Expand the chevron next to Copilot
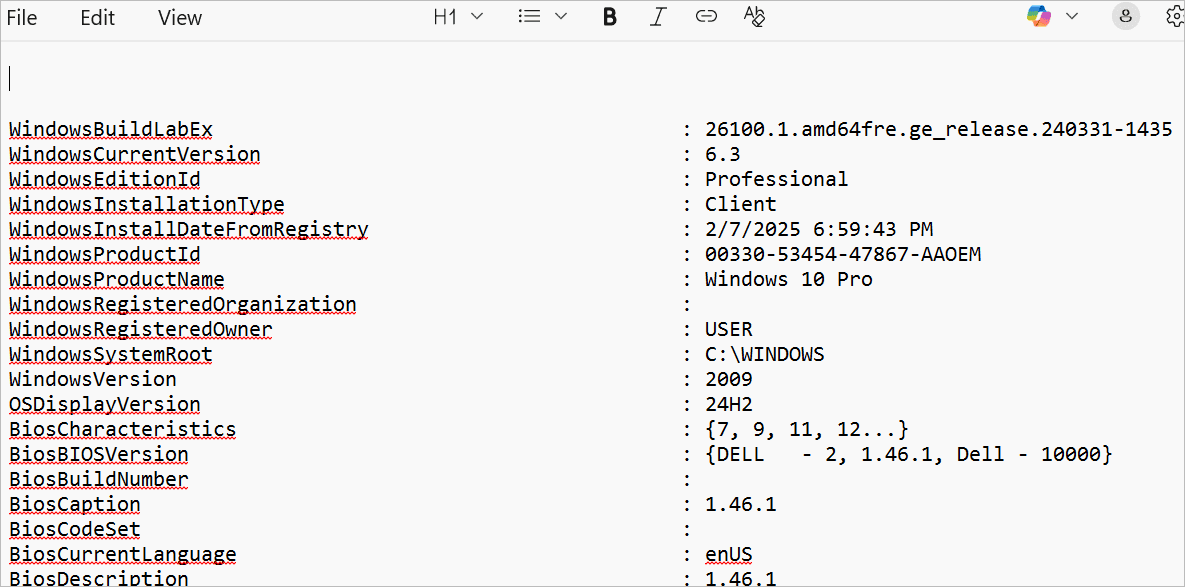The image size is (1185, 587). [x=1072, y=16]
